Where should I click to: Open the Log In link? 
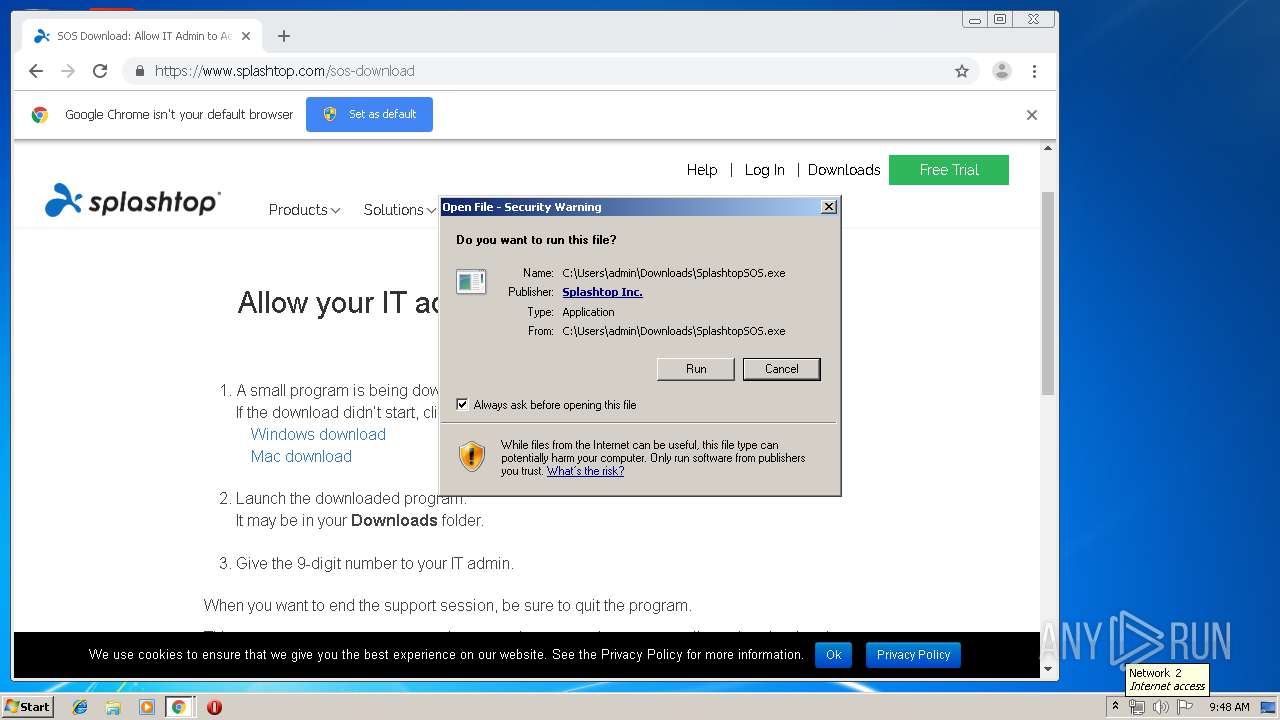(x=764, y=170)
